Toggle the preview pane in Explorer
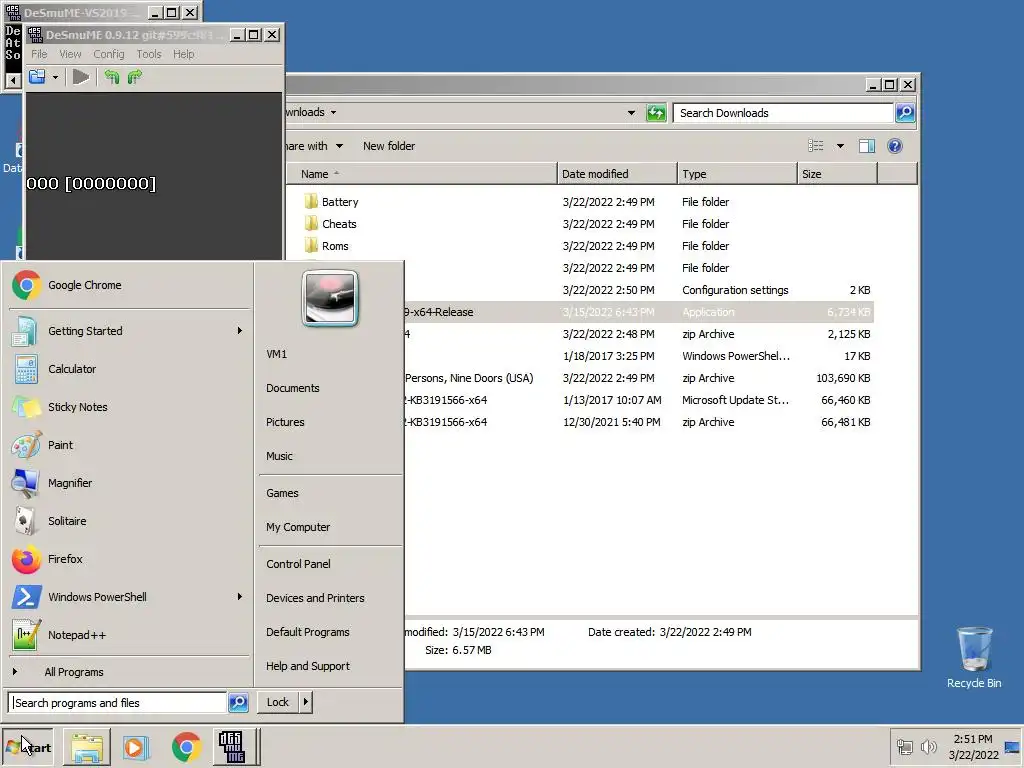 tap(867, 146)
